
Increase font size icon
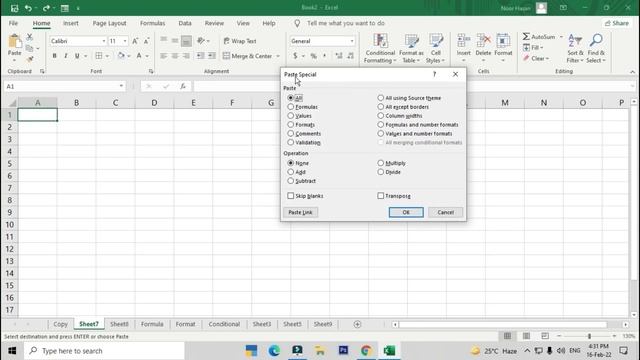coord(135,41)
